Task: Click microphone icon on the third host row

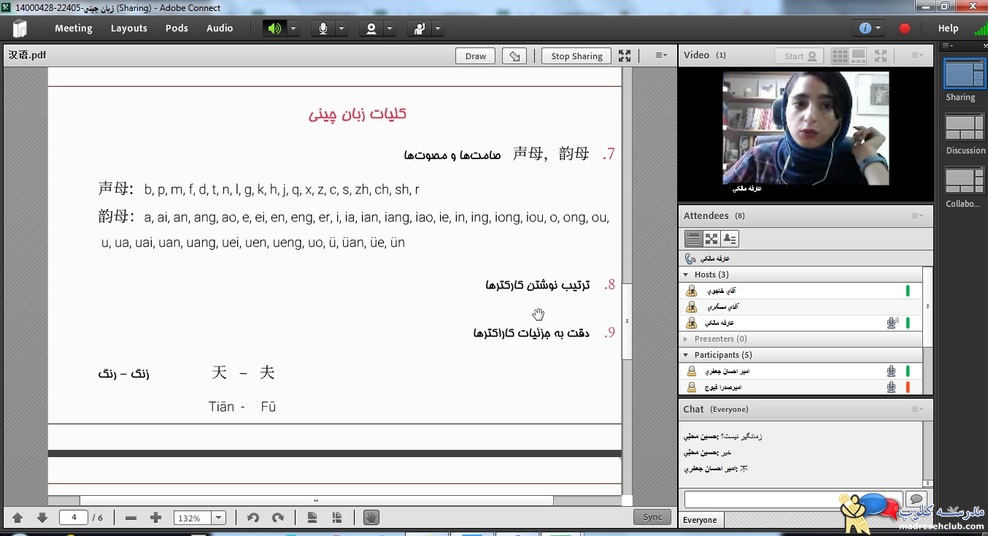Action: [x=892, y=323]
